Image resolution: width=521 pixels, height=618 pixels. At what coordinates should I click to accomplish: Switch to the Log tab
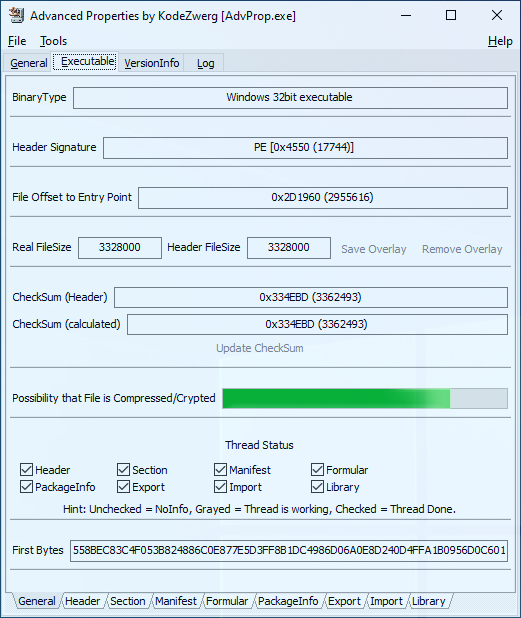pos(205,63)
